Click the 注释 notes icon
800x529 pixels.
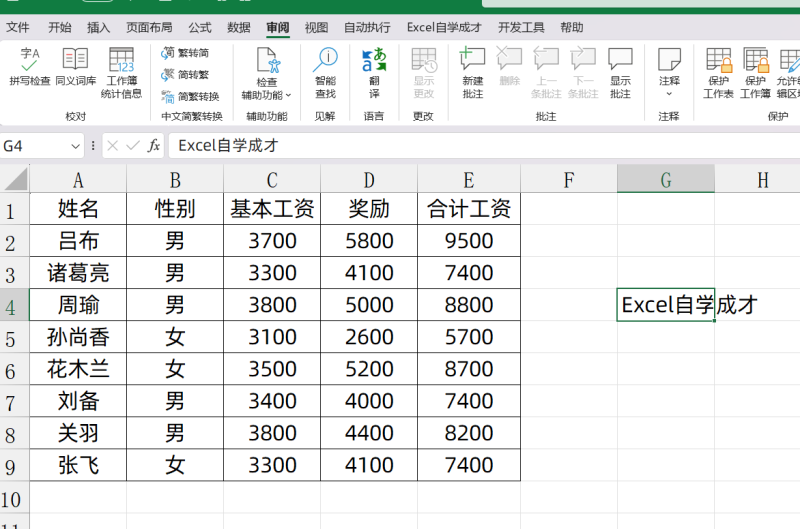[669, 60]
